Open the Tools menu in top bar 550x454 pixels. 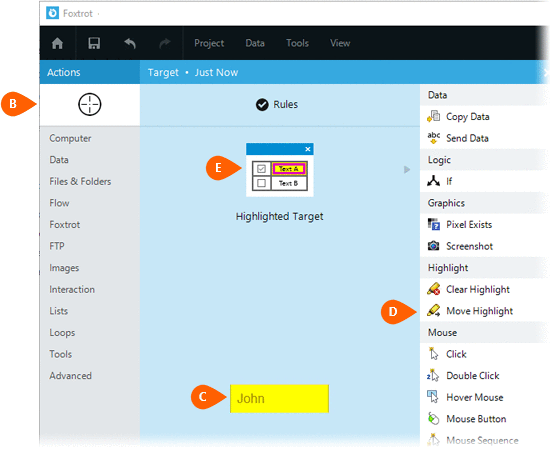297,43
